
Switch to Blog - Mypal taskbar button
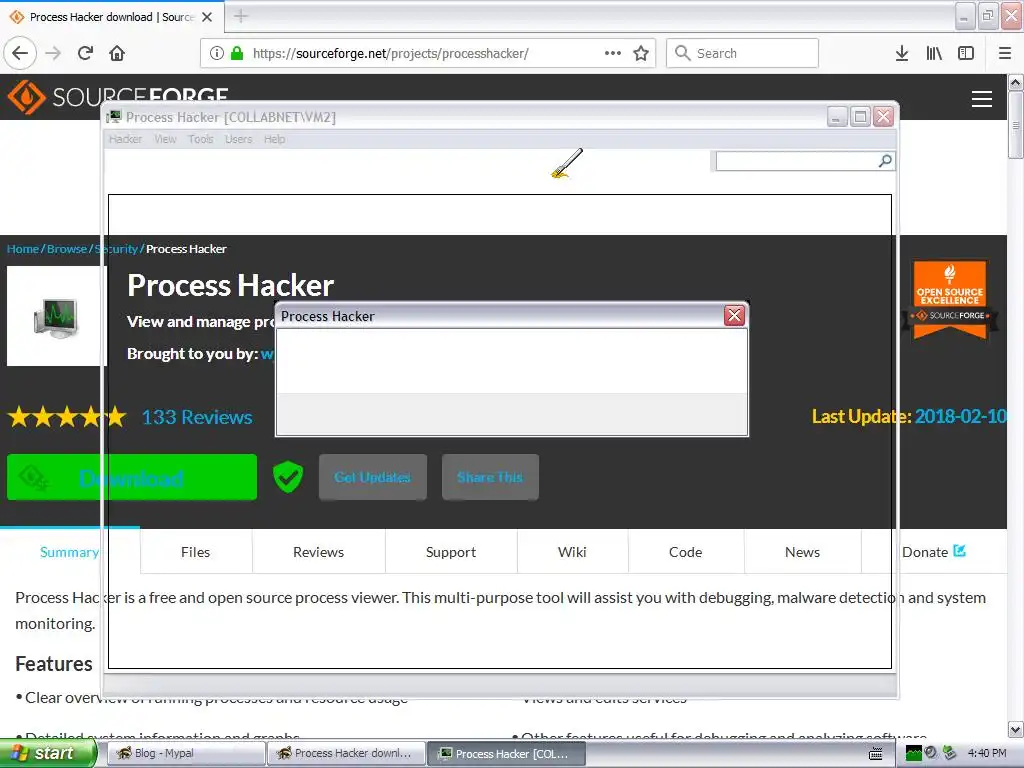point(185,754)
